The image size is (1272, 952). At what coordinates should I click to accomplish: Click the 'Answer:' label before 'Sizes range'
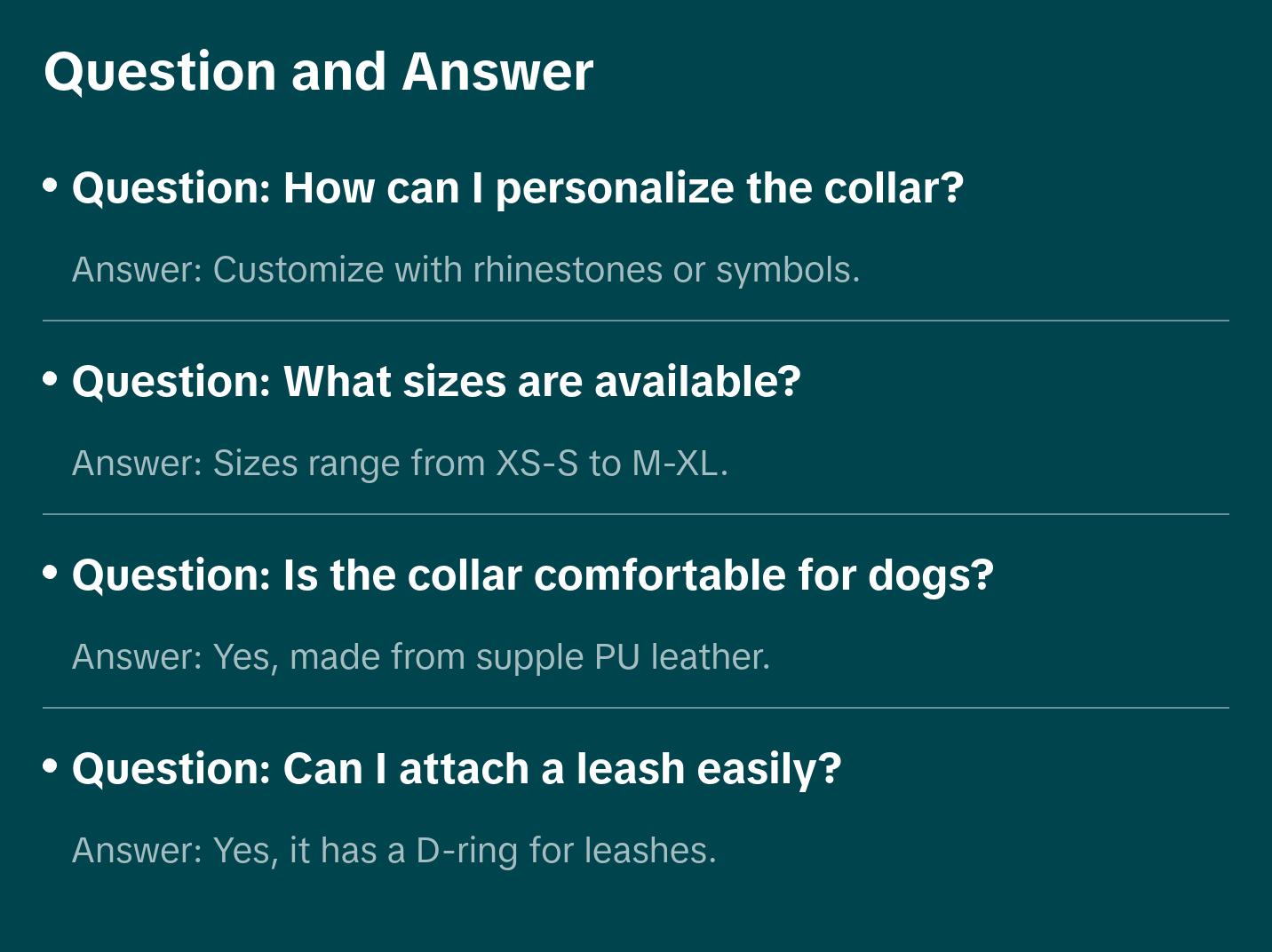click(x=138, y=464)
